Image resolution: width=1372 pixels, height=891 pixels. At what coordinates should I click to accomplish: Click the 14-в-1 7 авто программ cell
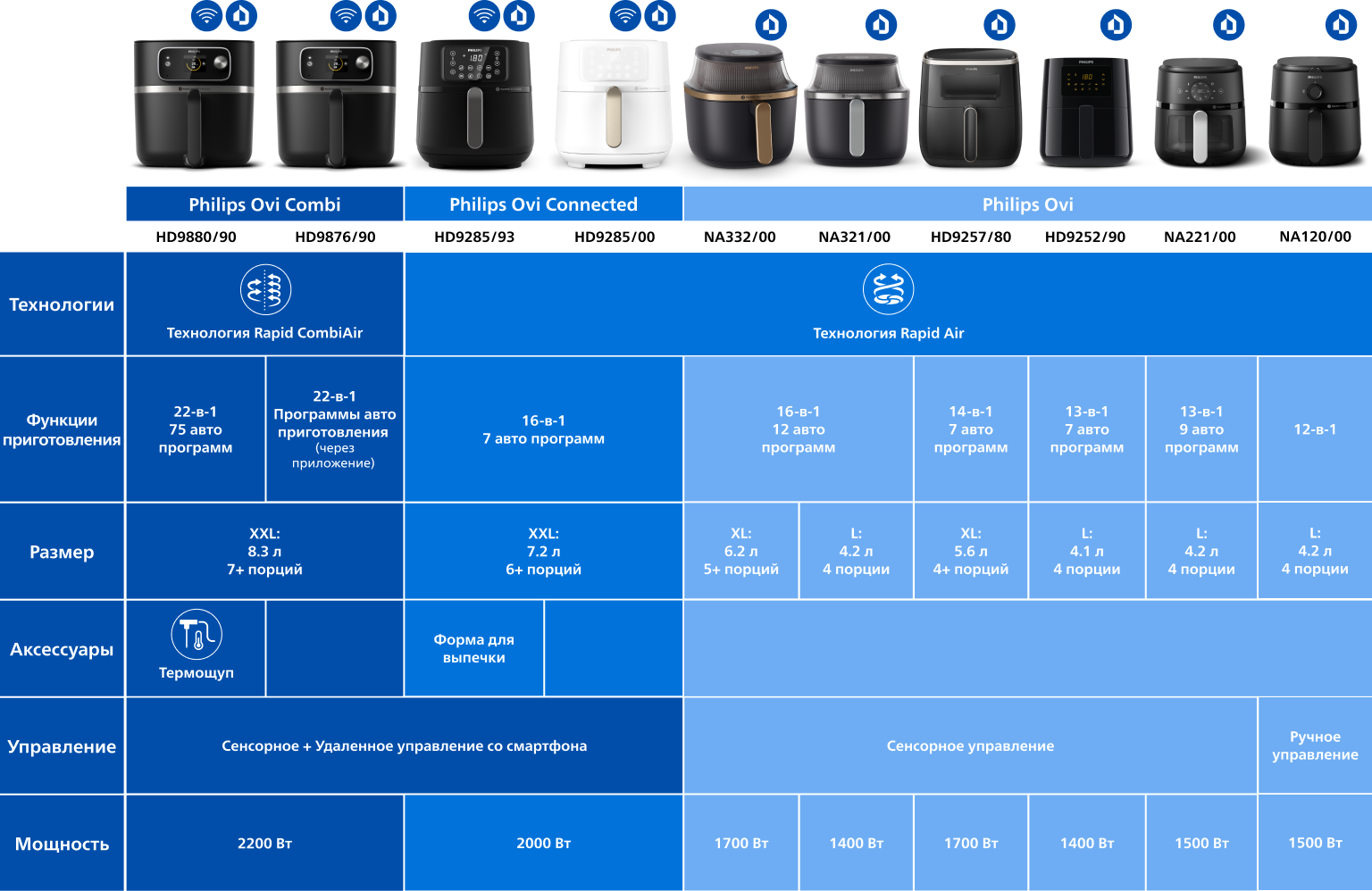tap(971, 429)
